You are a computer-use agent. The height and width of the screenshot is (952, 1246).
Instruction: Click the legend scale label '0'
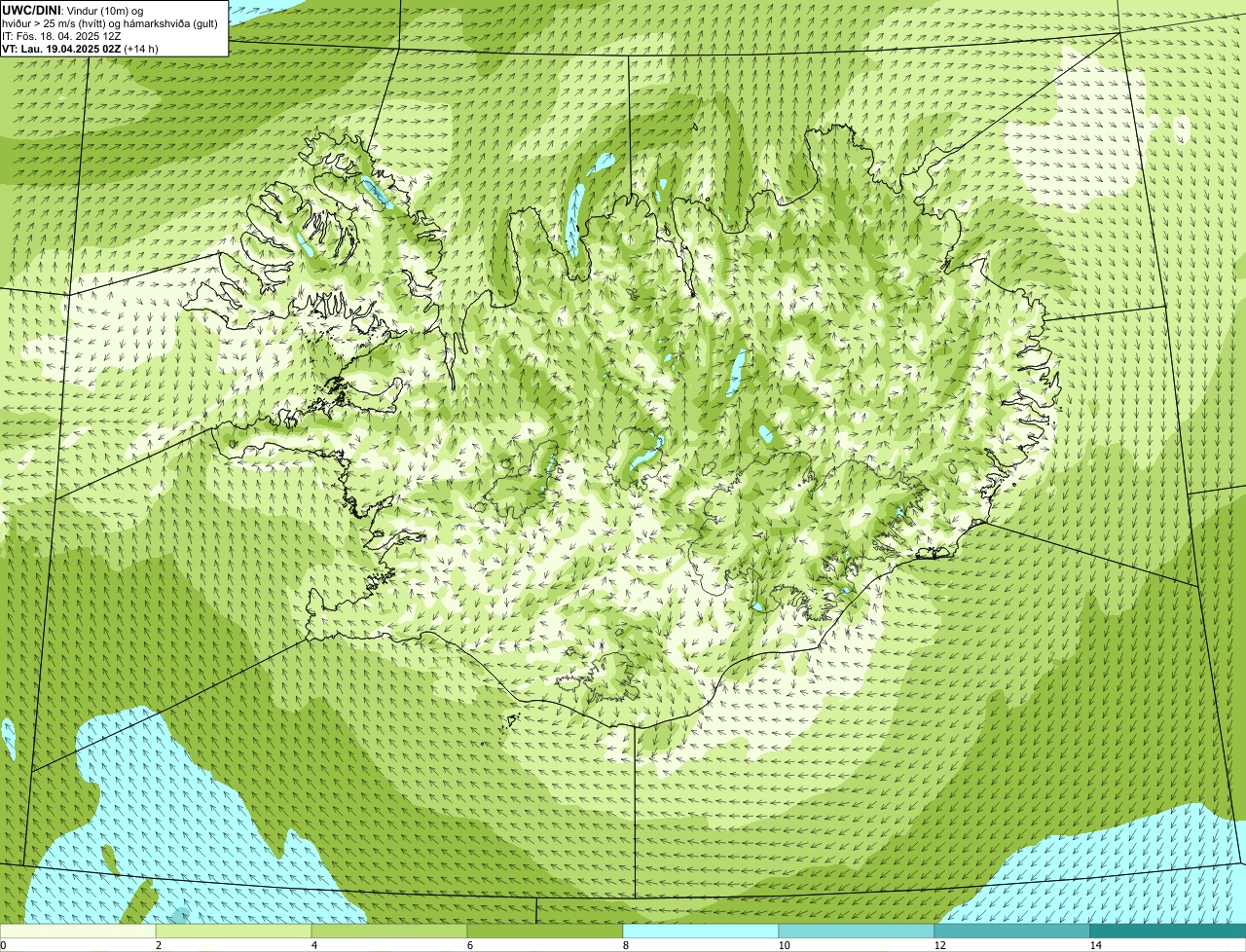3,945
